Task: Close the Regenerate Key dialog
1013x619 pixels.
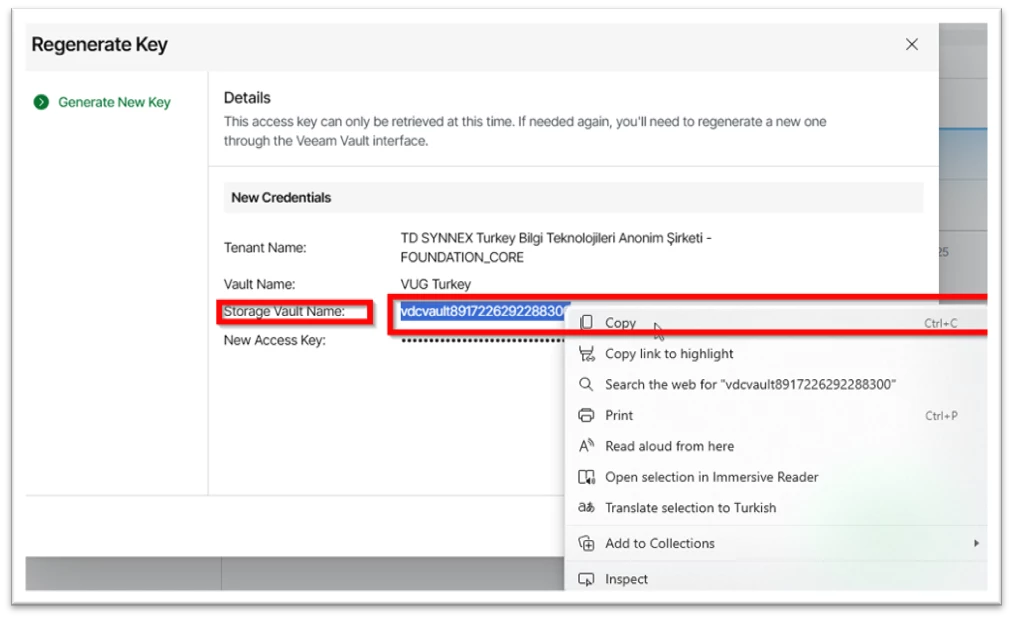Action: pyautogui.click(x=912, y=45)
